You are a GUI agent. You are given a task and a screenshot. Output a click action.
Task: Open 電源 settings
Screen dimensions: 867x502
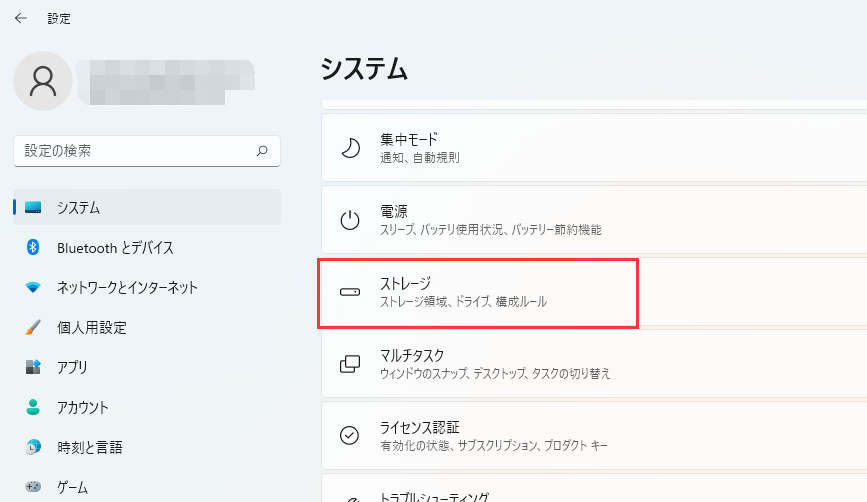click(x=594, y=219)
